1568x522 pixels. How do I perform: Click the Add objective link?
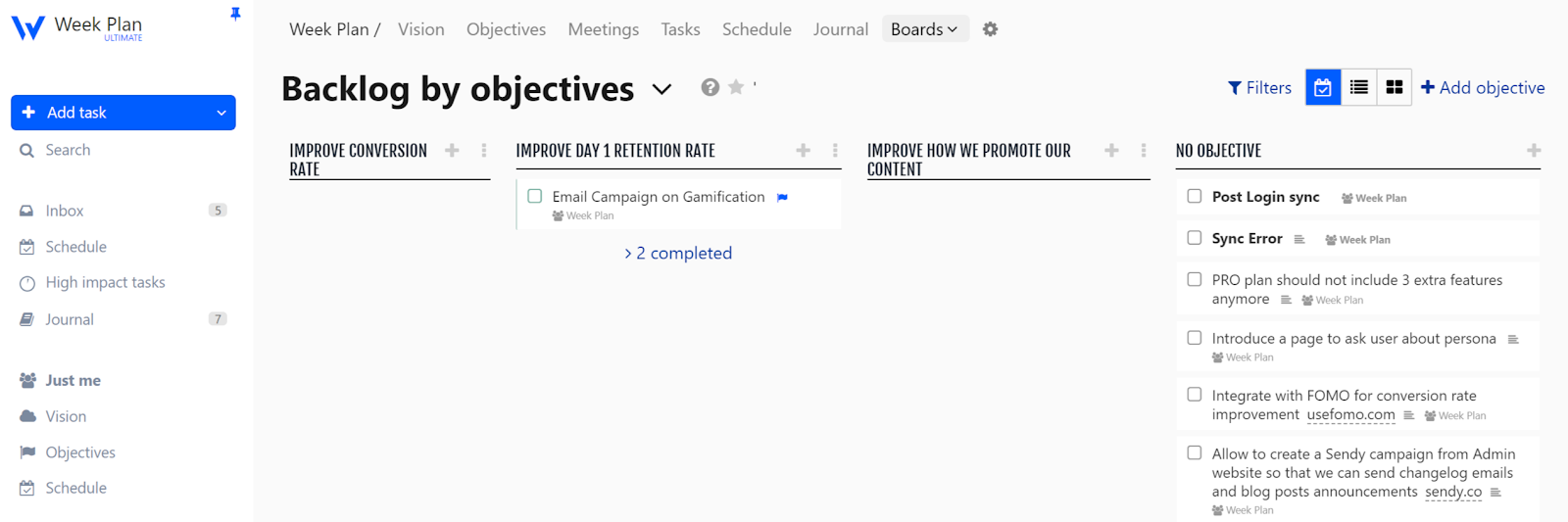[x=1483, y=87]
